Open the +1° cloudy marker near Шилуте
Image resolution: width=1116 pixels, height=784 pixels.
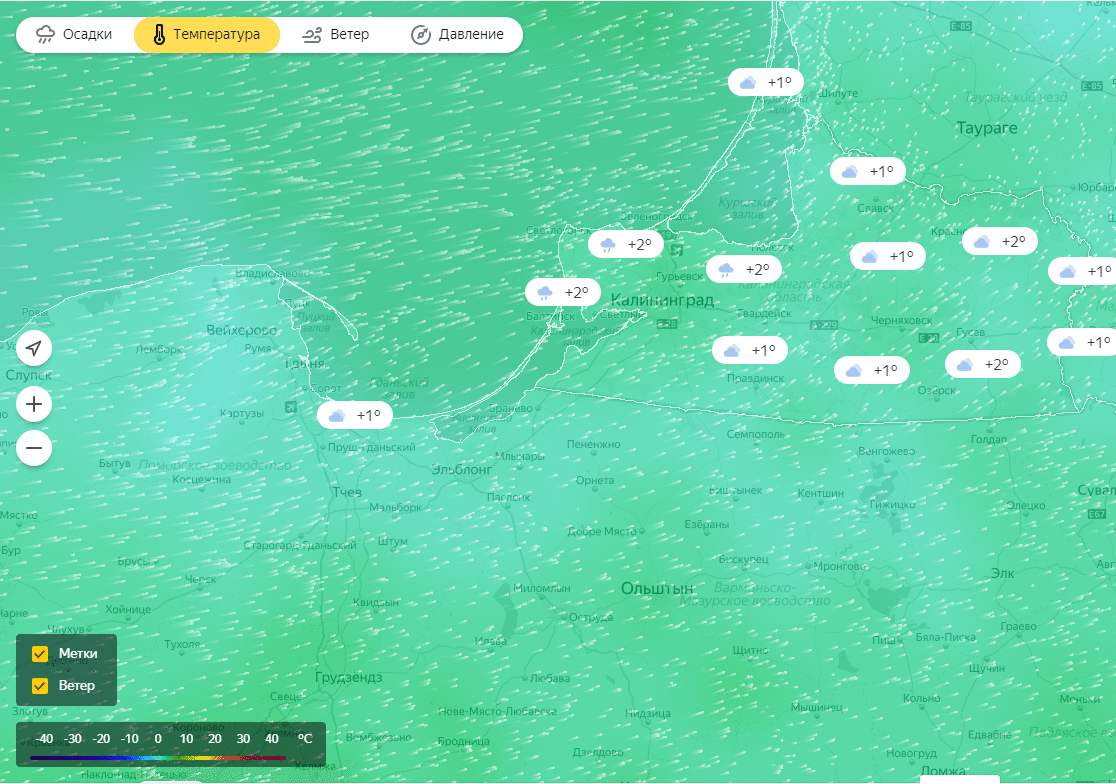(766, 83)
